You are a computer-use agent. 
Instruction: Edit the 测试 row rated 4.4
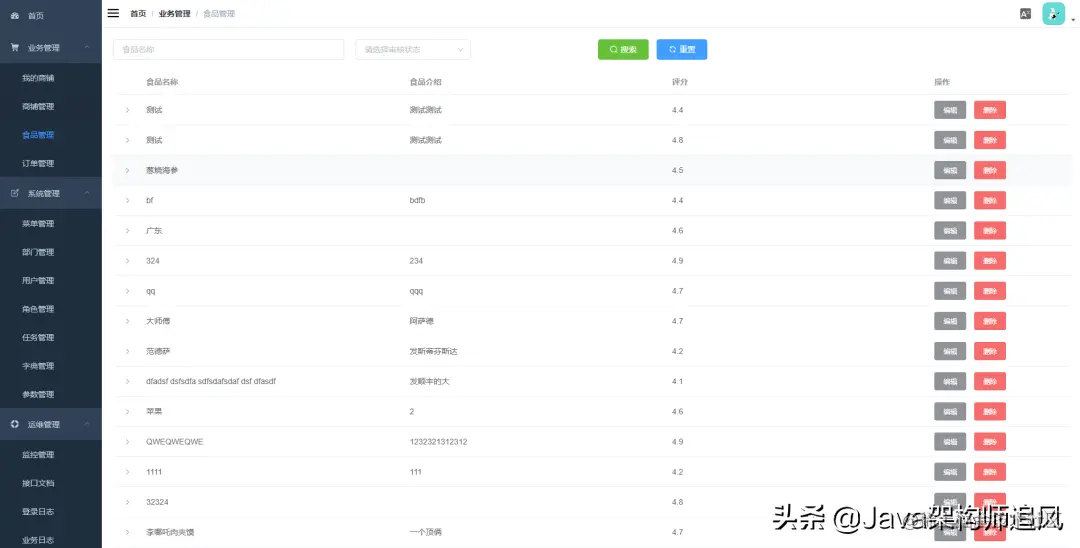pyautogui.click(x=950, y=110)
